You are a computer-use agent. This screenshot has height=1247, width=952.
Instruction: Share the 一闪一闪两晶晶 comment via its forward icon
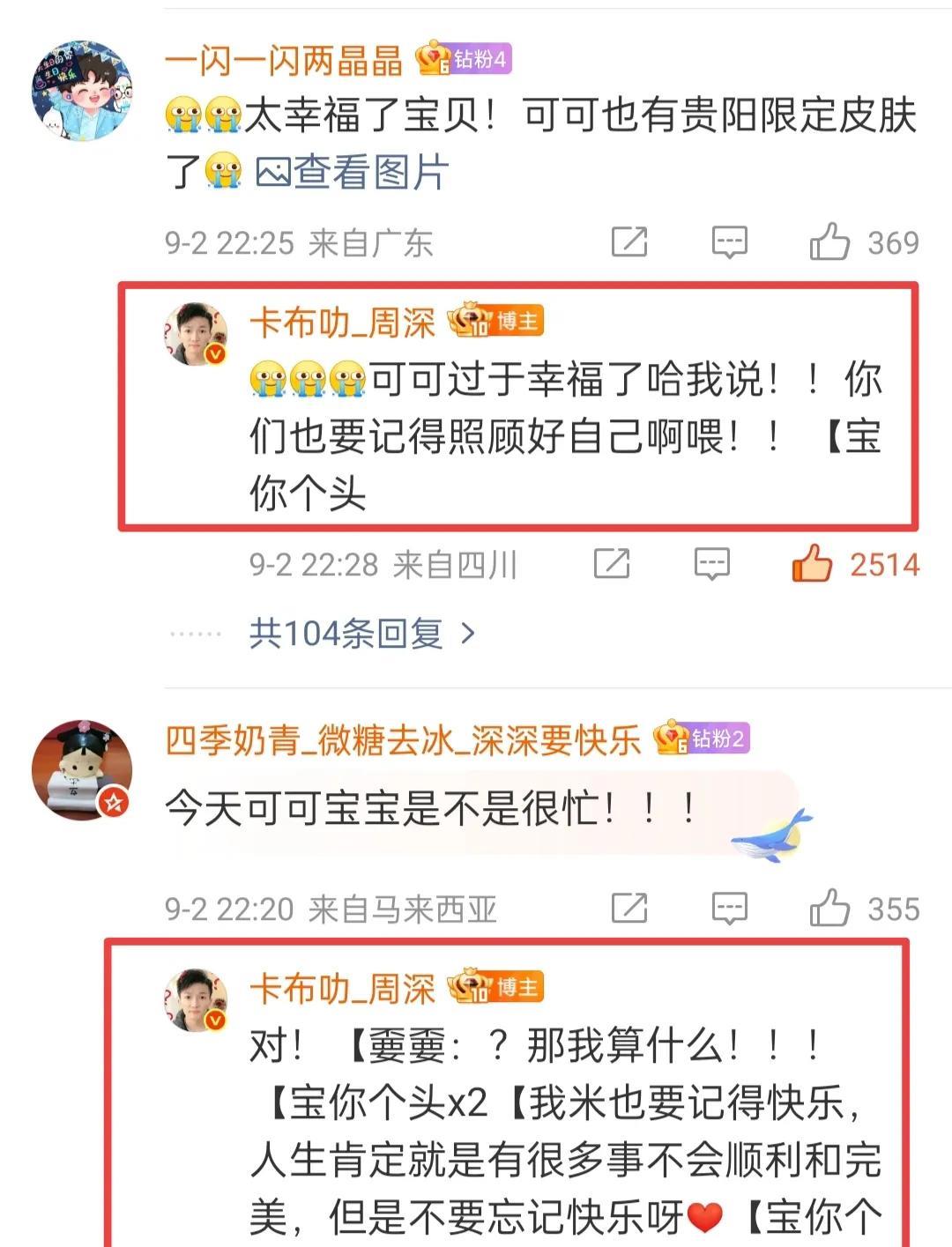pyautogui.click(x=629, y=241)
